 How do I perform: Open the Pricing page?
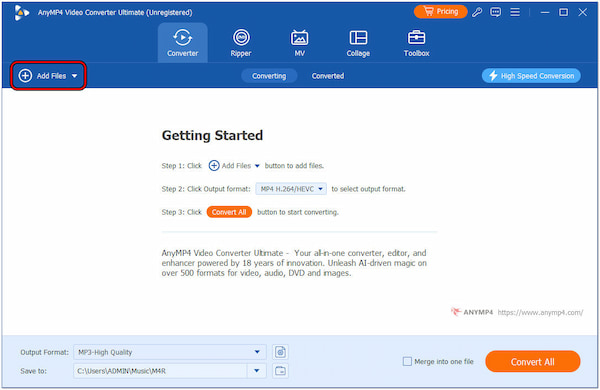tap(440, 12)
